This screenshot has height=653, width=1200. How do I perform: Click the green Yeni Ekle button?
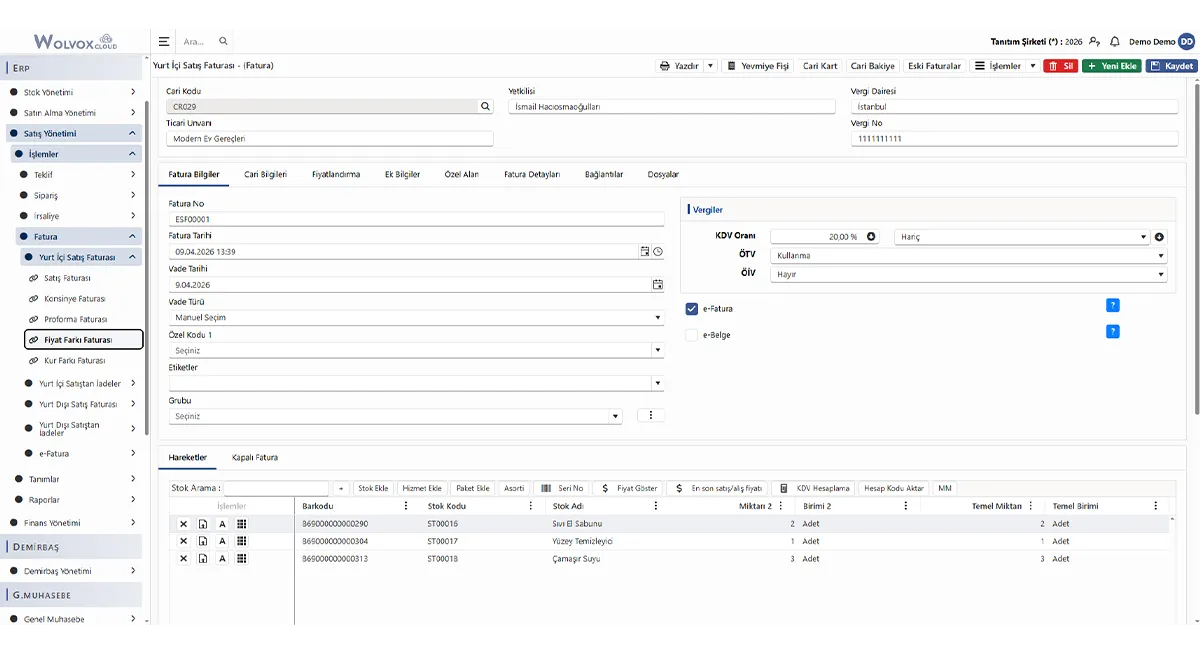coord(1111,66)
